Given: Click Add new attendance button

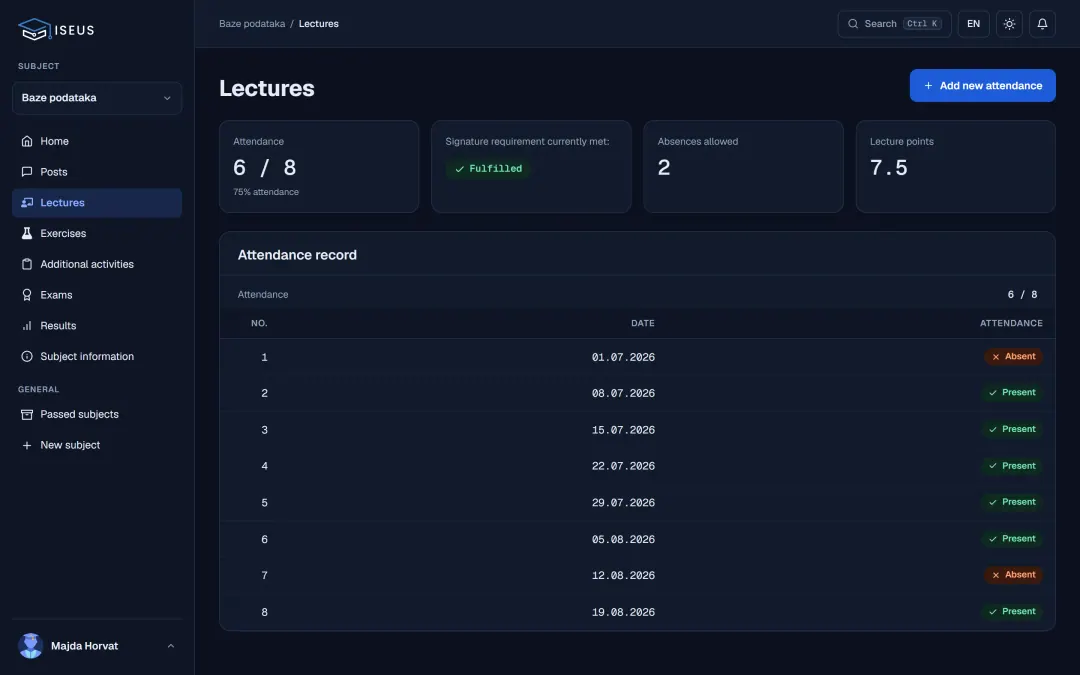Looking at the screenshot, I should [982, 85].
